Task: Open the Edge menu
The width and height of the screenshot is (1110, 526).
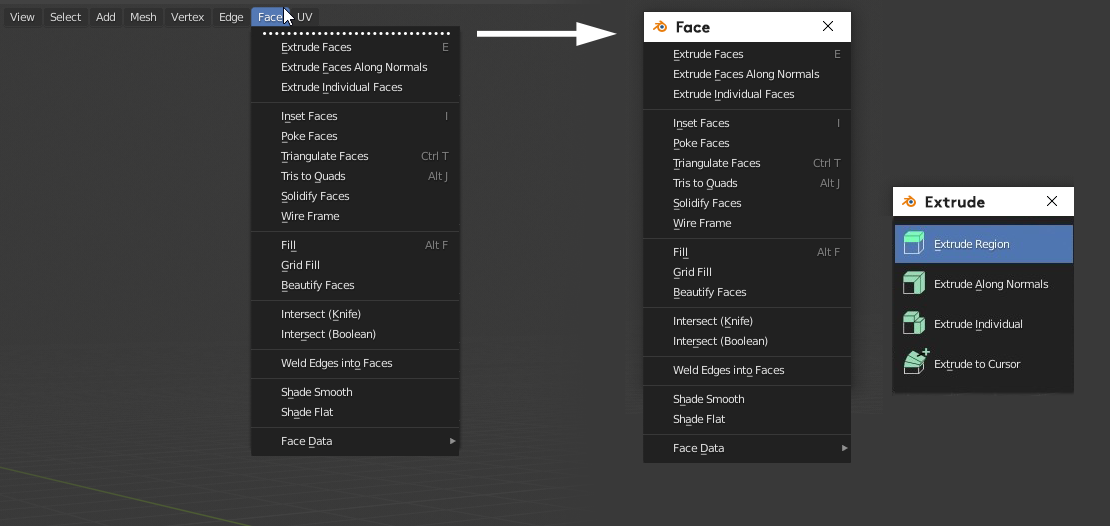Action: (x=231, y=17)
